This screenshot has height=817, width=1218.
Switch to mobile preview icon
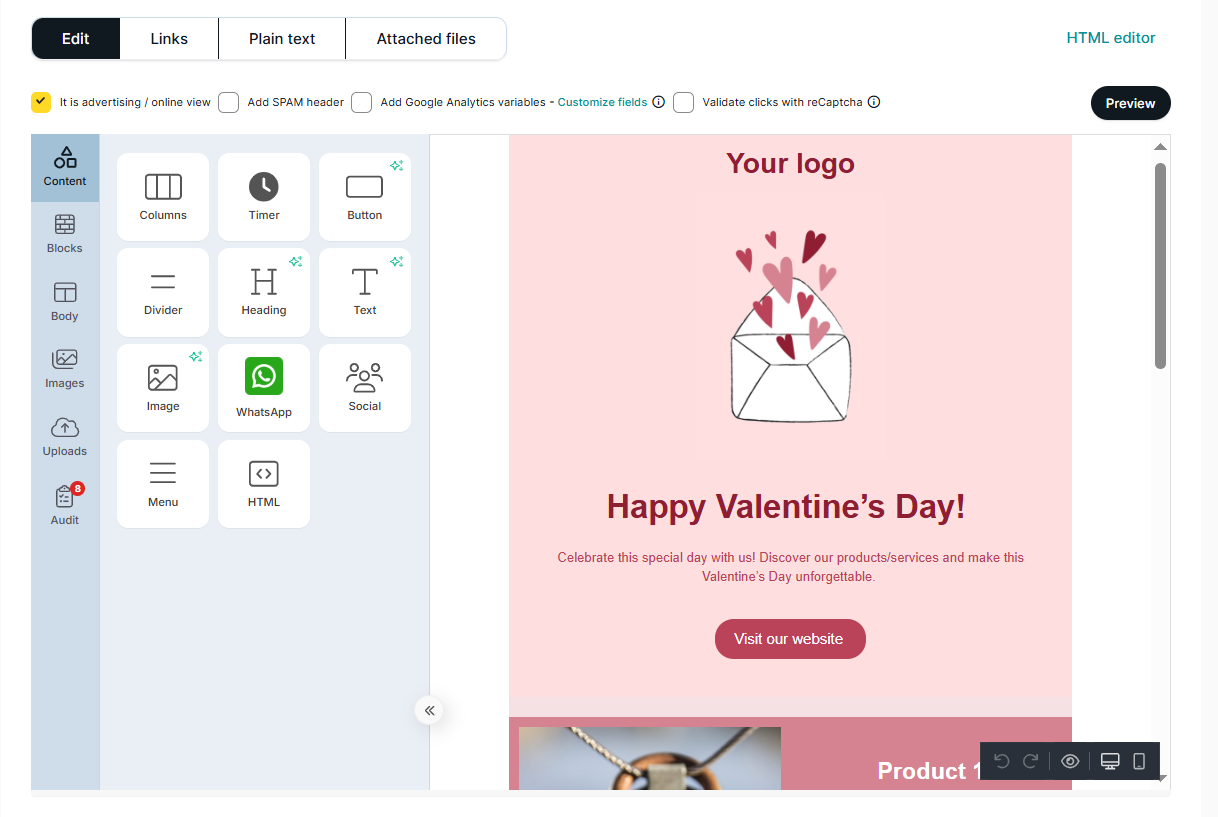(x=1139, y=762)
